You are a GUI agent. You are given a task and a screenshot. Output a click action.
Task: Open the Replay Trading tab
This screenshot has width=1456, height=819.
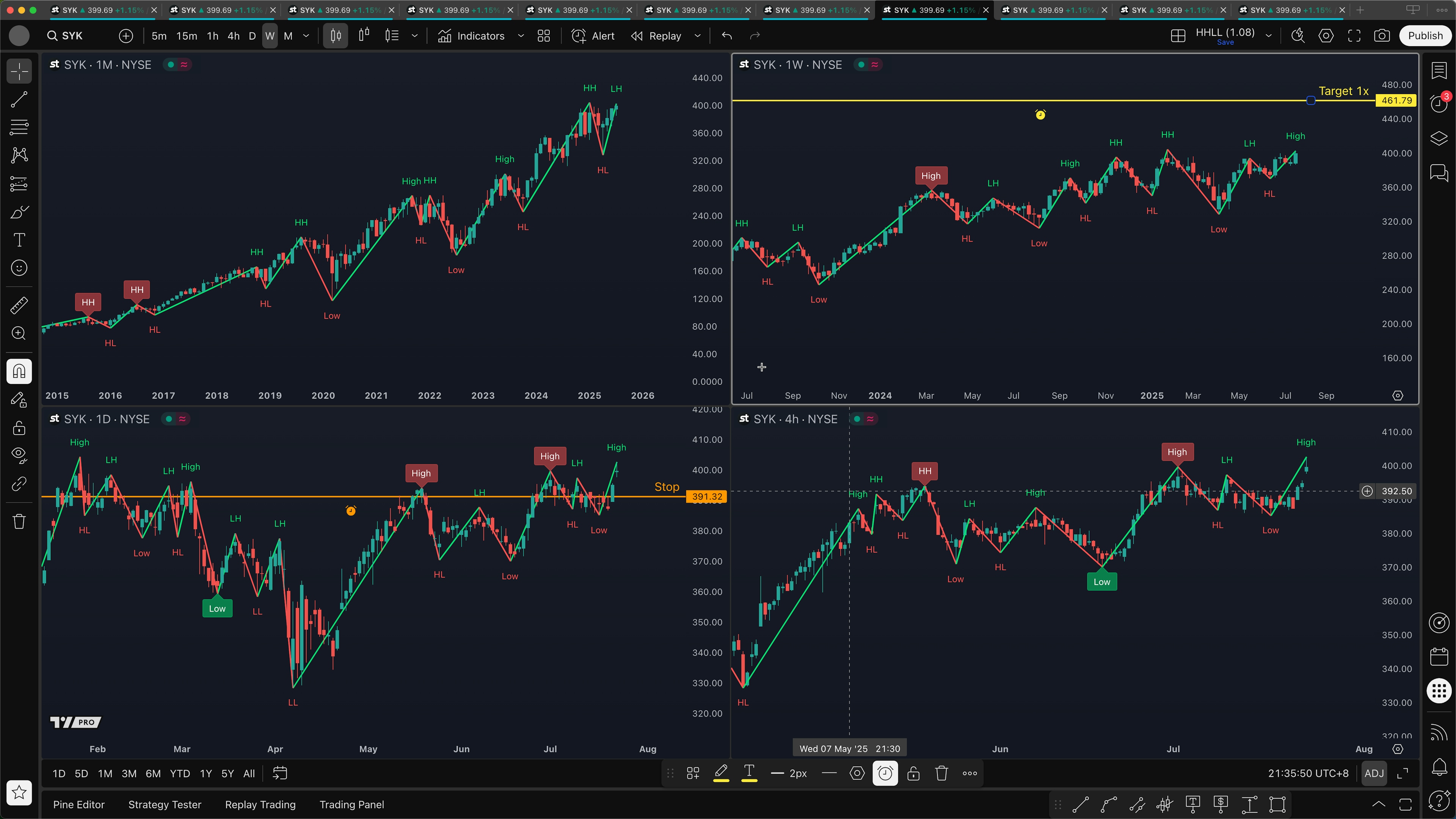260,804
